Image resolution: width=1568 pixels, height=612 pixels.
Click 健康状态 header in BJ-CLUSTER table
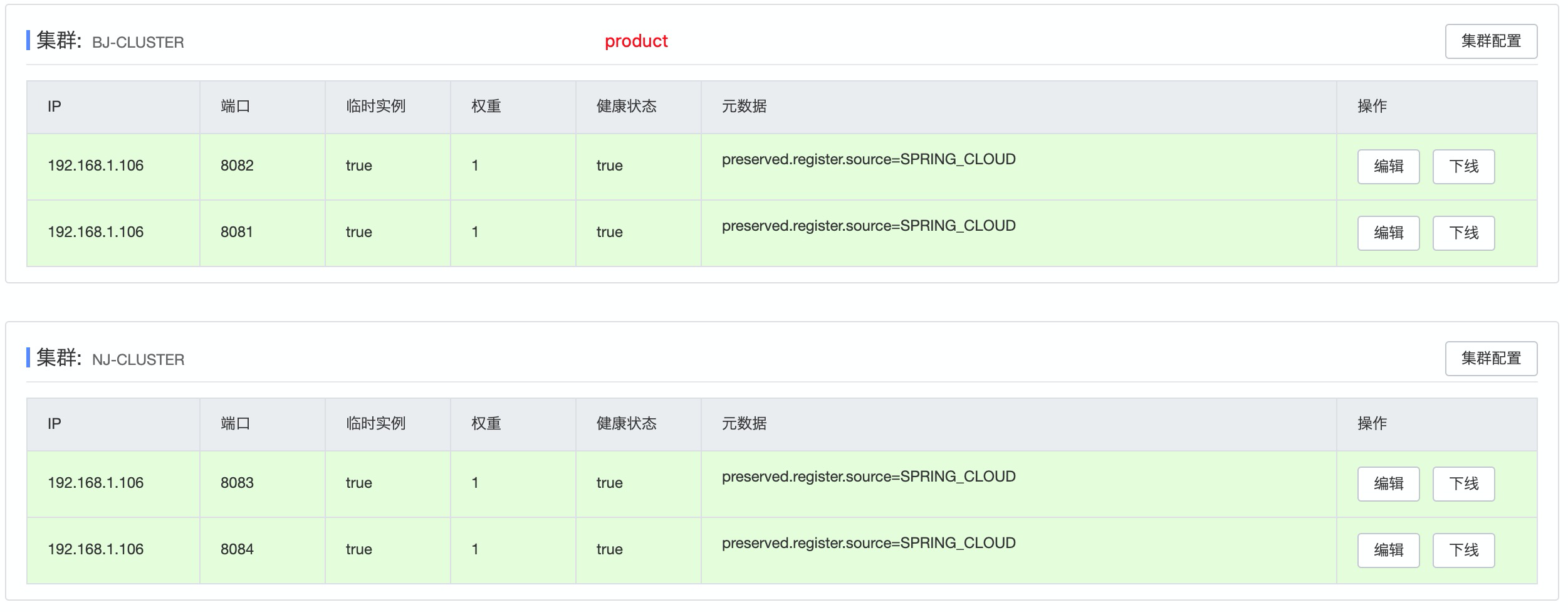626,107
